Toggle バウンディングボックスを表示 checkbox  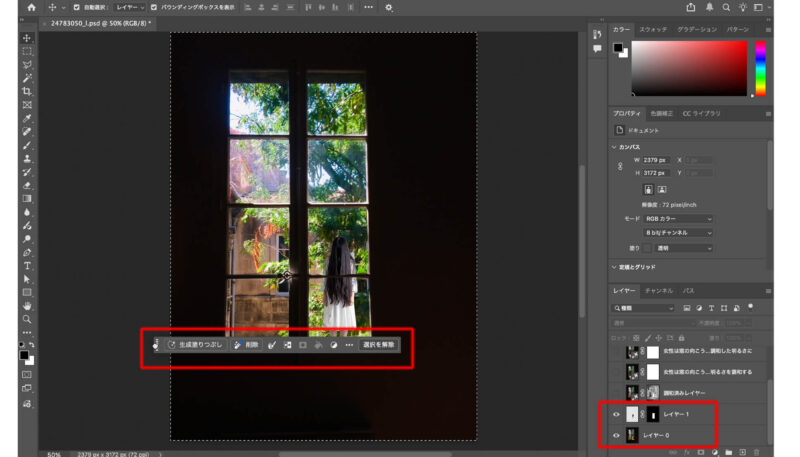(x=153, y=7)
